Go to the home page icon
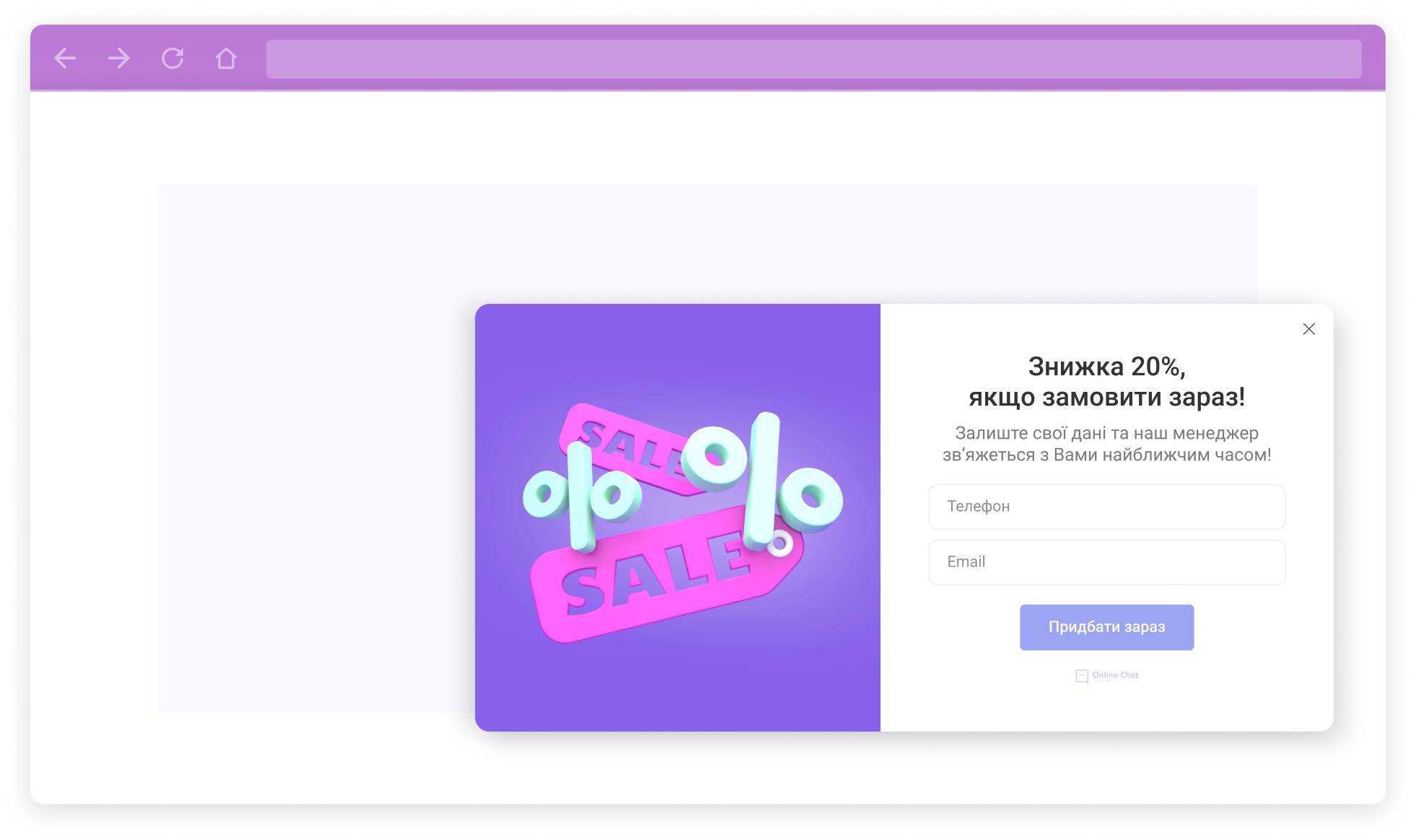The image size is (1416, 840). [x=226, y=58]
